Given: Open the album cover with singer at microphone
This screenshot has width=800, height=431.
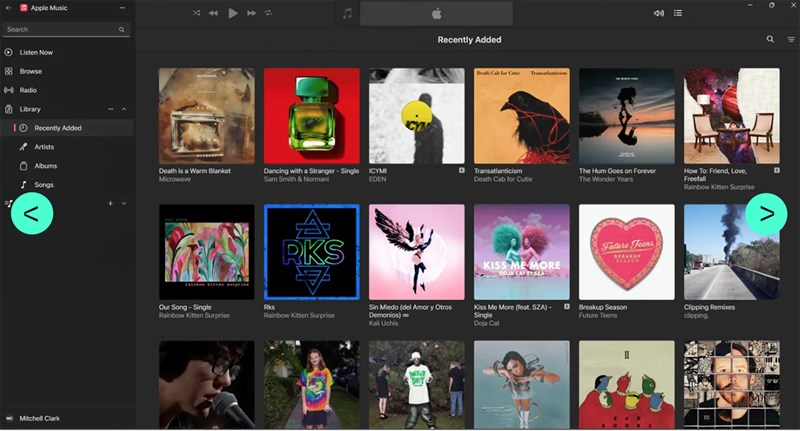Looking at the screenshot, I should pos(207,385).
